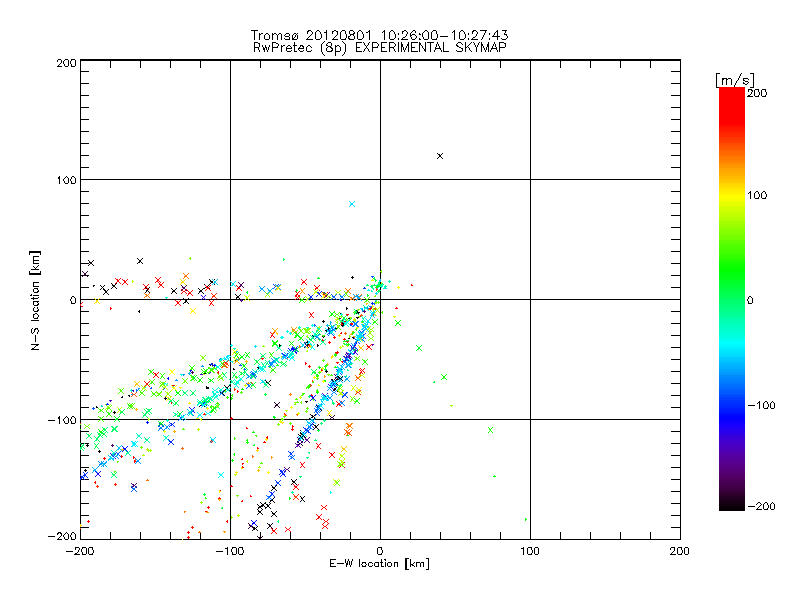Click the colorbar tick label '200'
800x600 pixels.
(757, 93)
